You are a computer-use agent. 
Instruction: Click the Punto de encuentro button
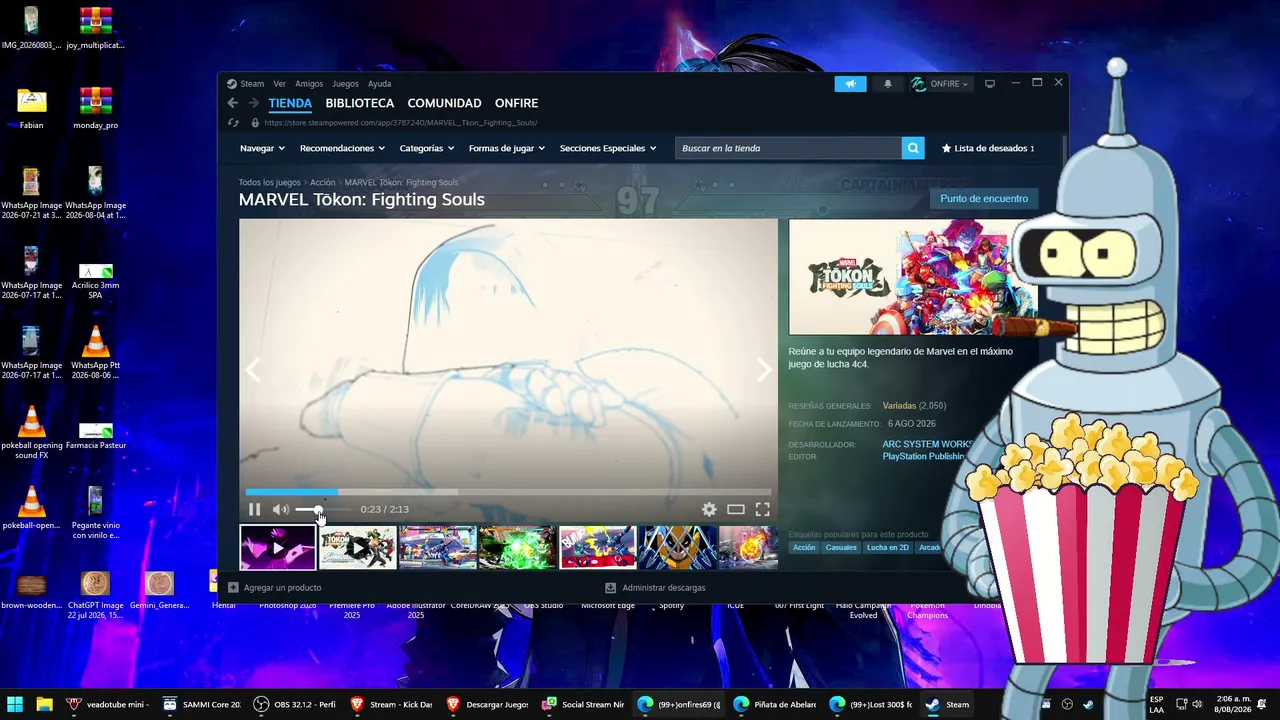[984, 199]
